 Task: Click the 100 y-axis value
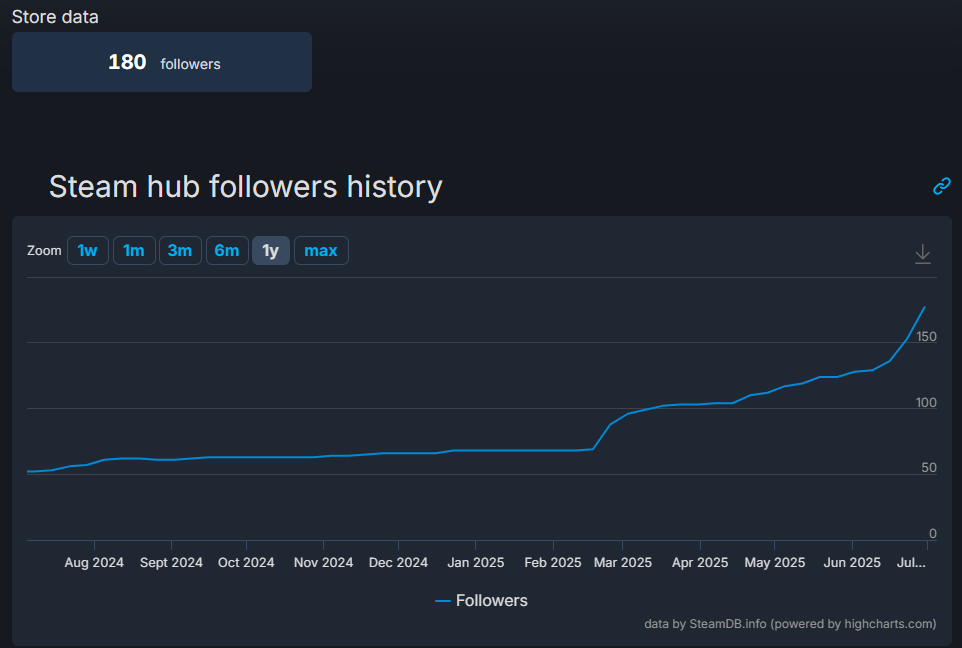926,403
